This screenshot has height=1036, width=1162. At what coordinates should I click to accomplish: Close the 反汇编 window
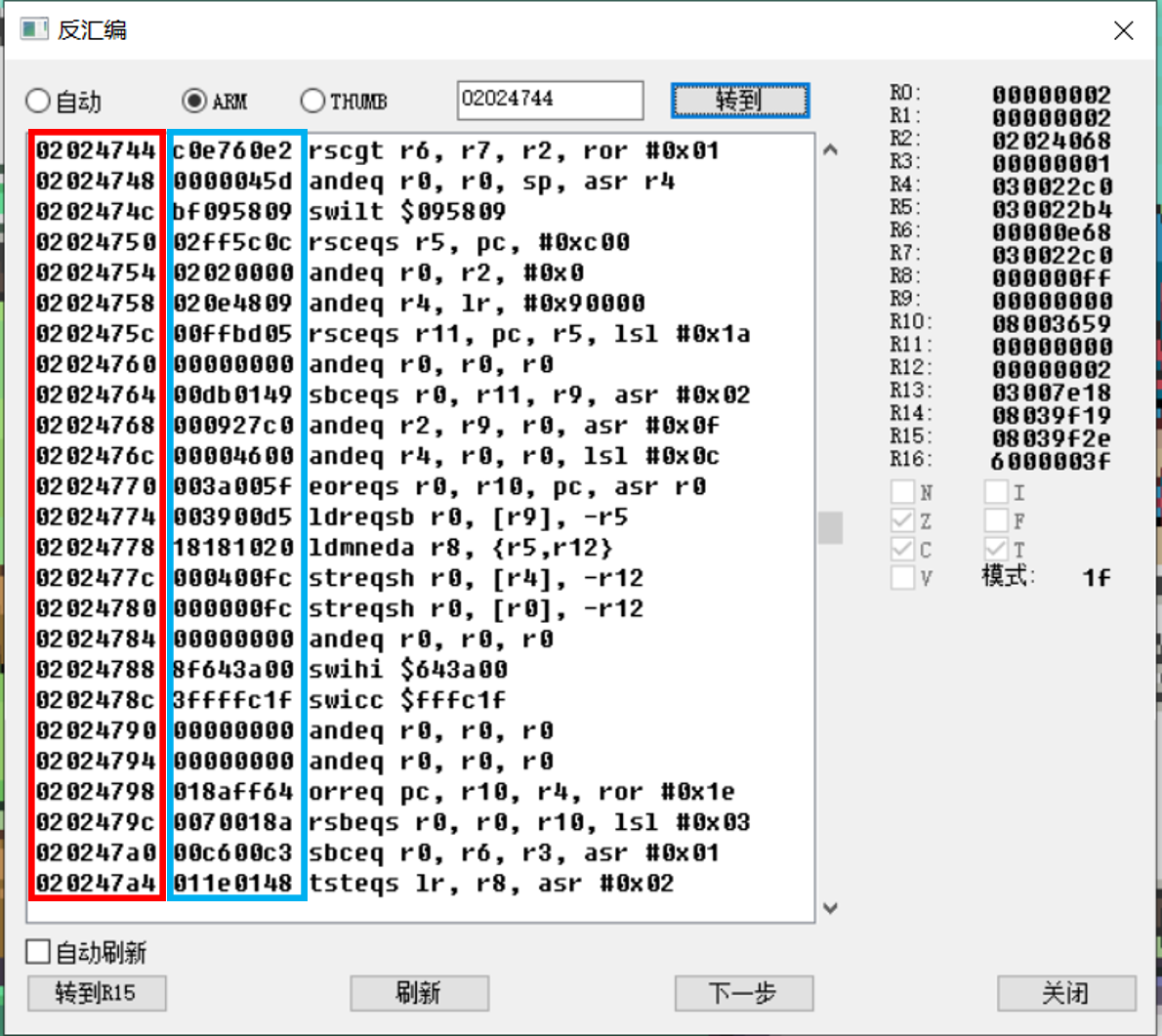1124,30
